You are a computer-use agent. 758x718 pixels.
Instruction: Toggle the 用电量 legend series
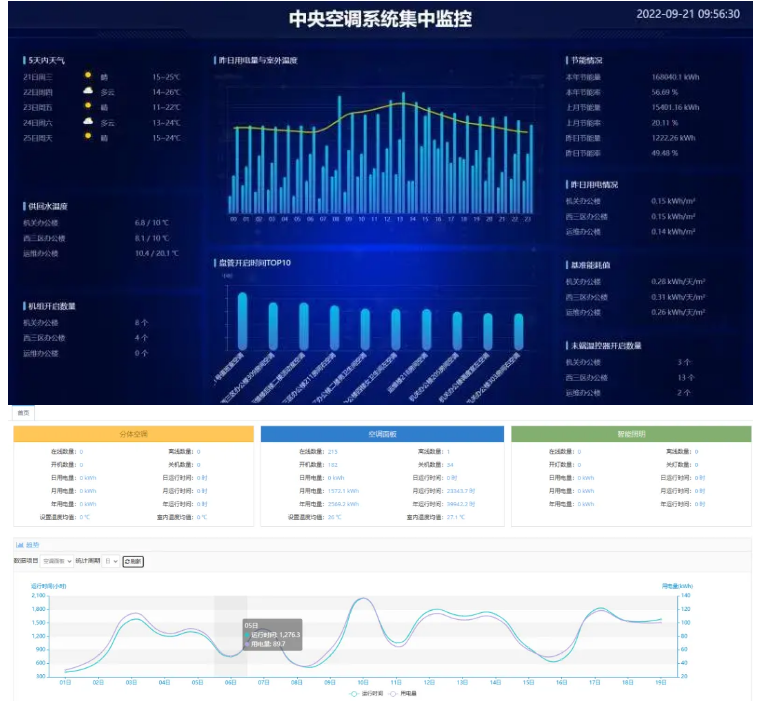[402, 692]
